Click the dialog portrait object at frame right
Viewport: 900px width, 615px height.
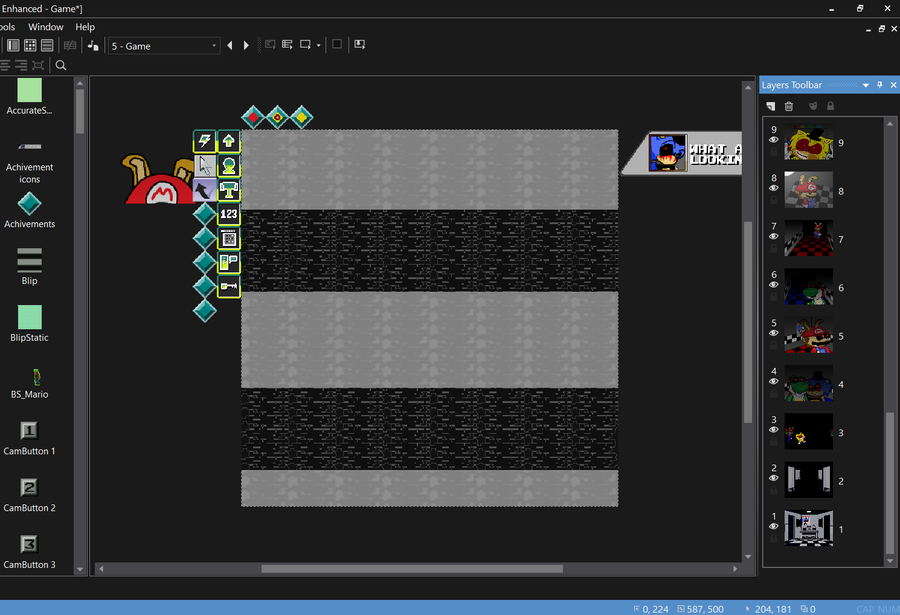click(x=668, y=153)
